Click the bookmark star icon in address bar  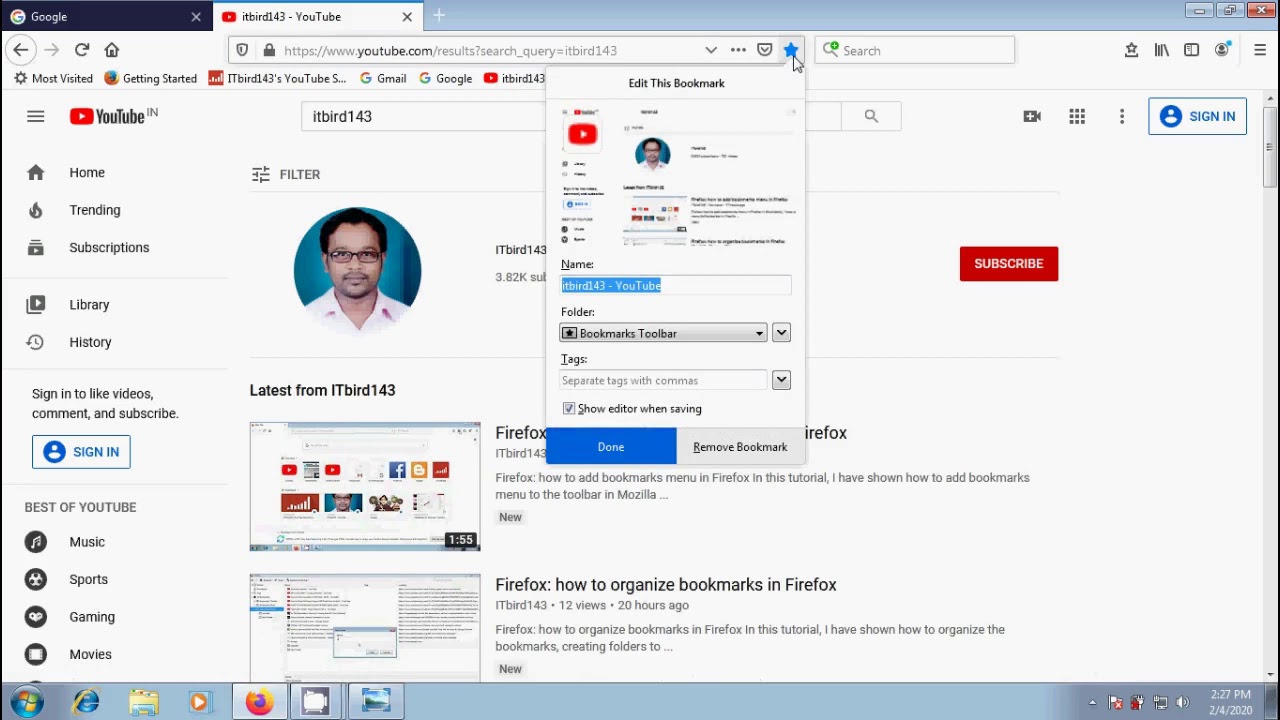pyautogui.click(x=790, y=50)
